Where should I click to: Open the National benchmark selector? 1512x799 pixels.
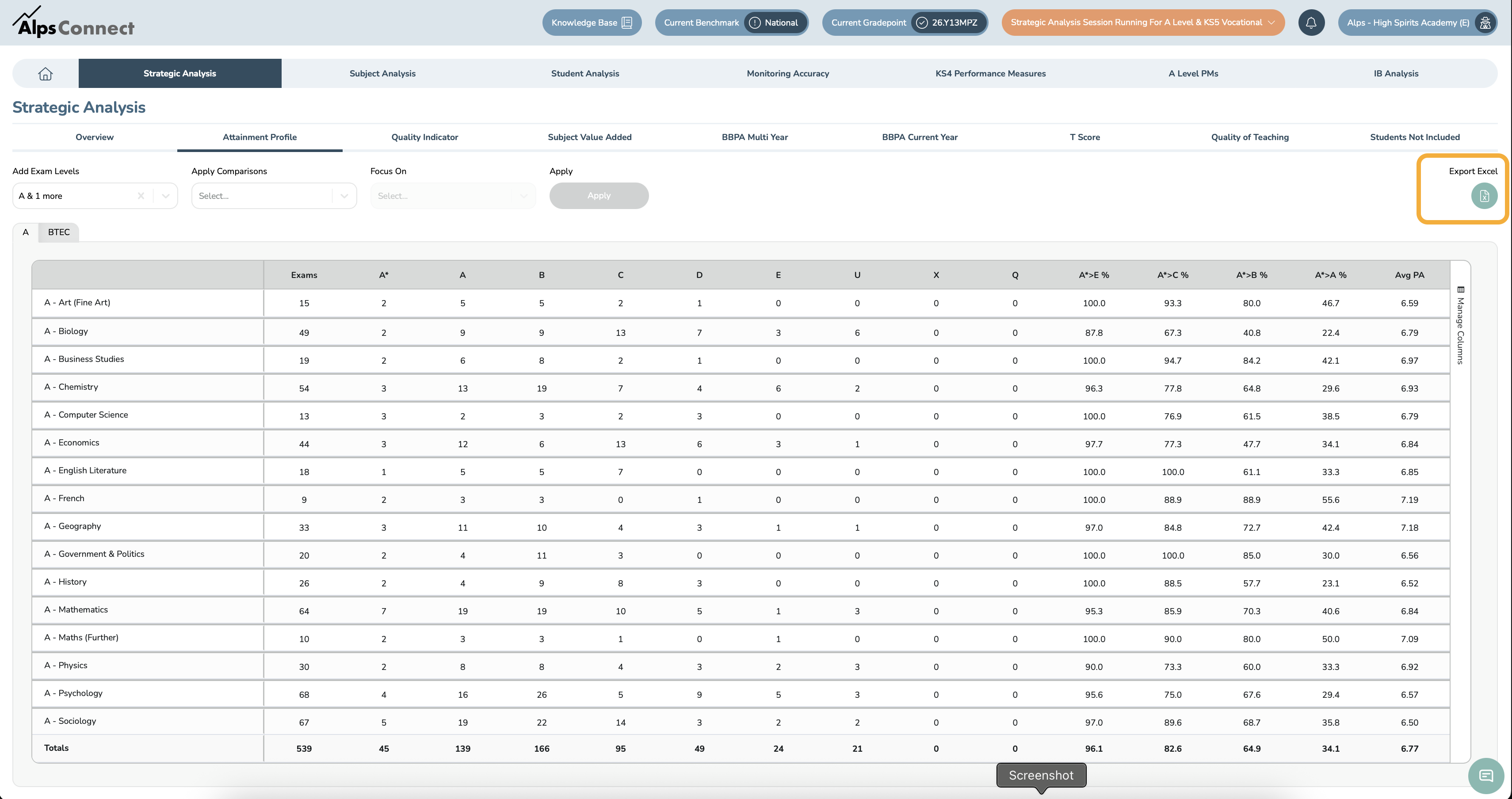pos(775,23)
